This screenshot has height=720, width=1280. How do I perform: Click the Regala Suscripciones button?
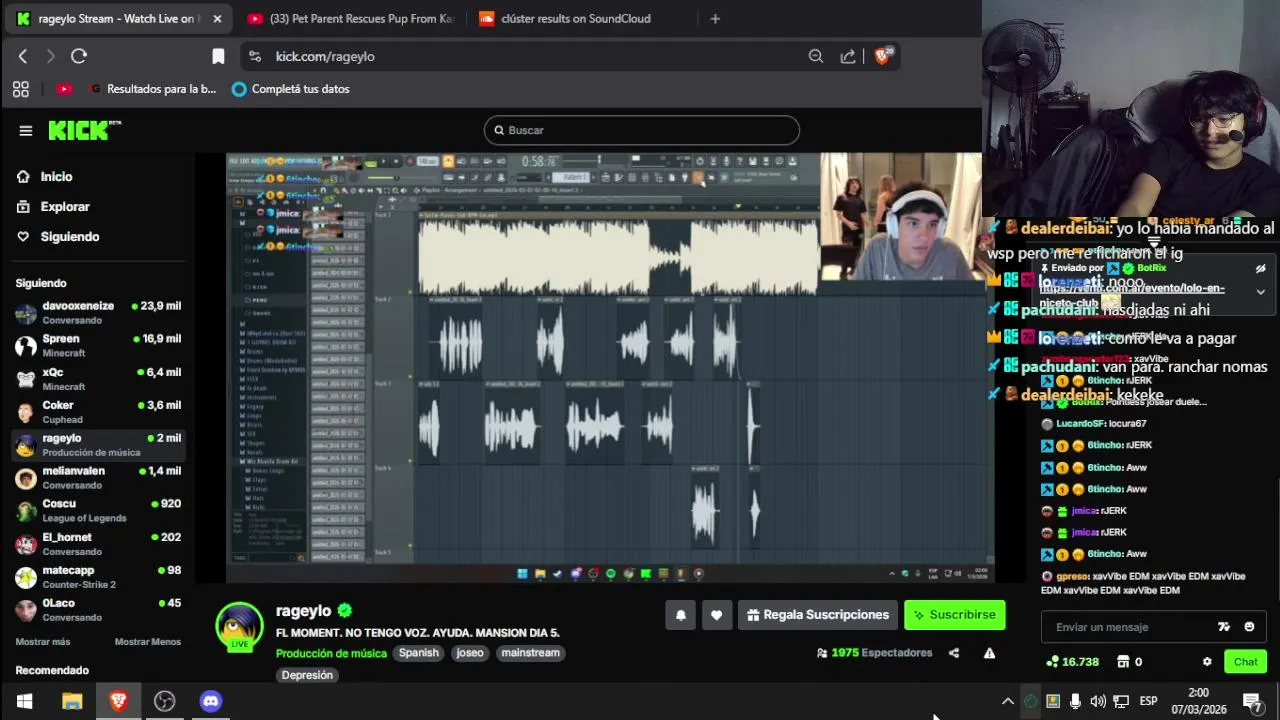pos(818,615)
